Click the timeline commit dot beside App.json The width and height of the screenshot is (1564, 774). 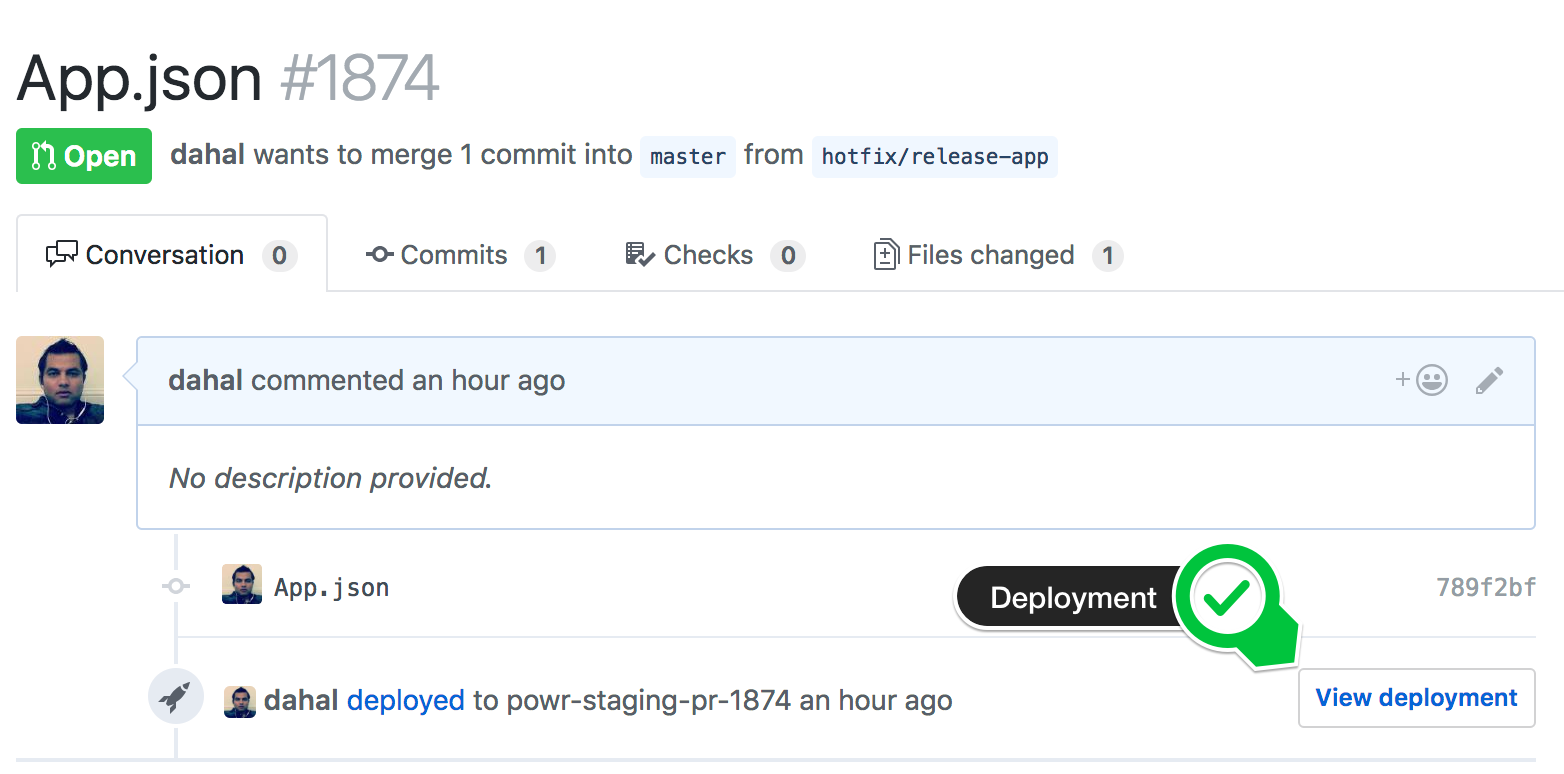point(176,587)
